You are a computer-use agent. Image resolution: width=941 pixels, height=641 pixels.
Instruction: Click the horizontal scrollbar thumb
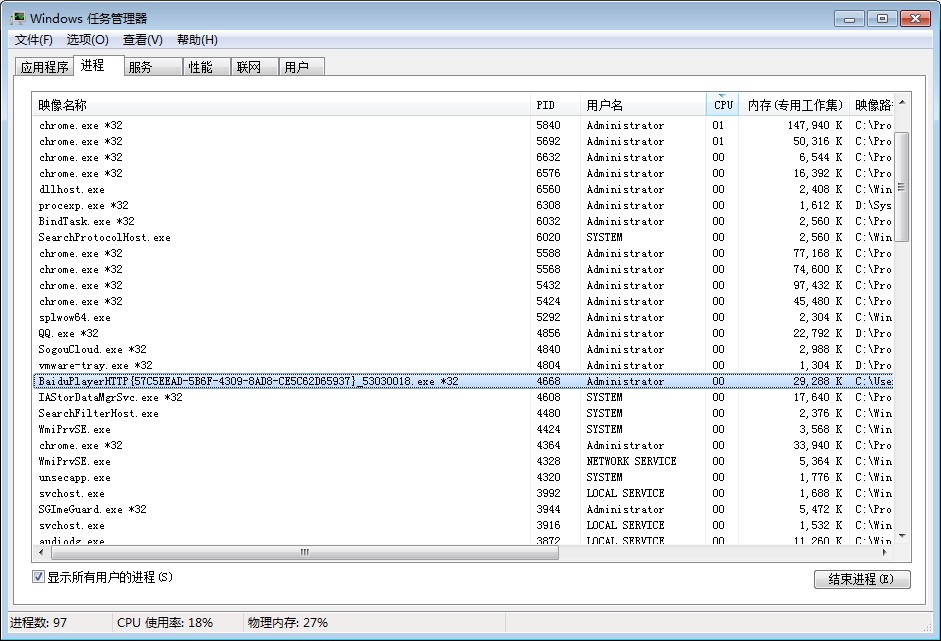tap(304, 552)
